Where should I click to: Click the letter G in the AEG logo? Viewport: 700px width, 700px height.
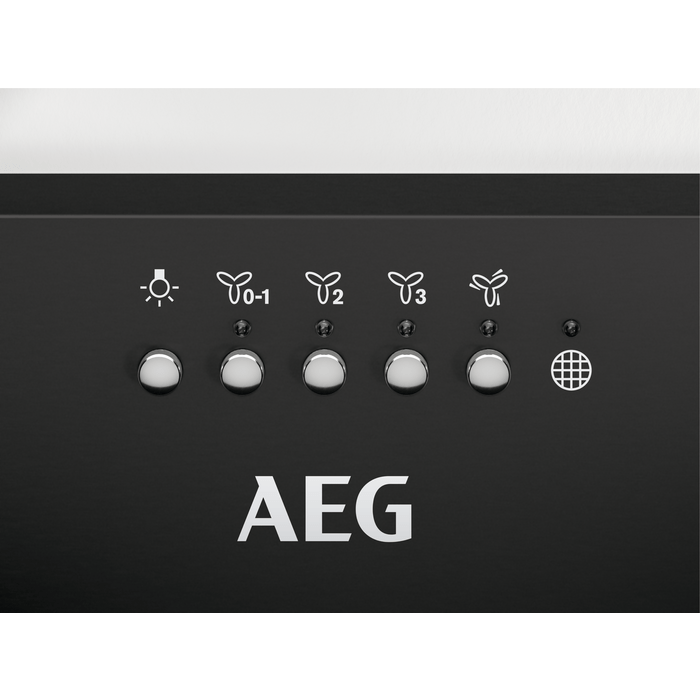[x=384, y=508]
